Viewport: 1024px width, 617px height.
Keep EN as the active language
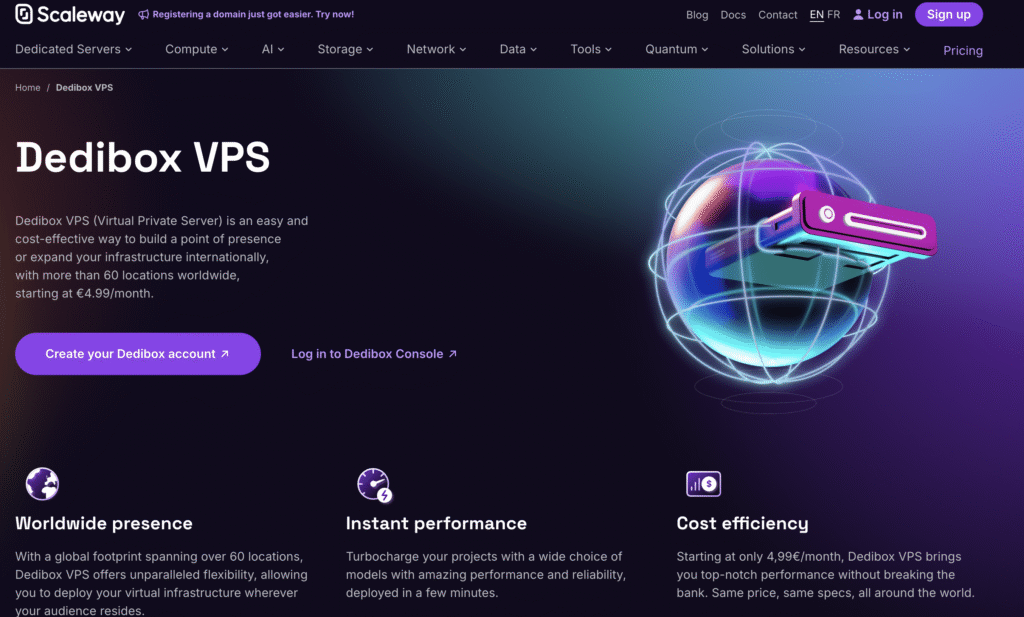(x=819, y=14)
